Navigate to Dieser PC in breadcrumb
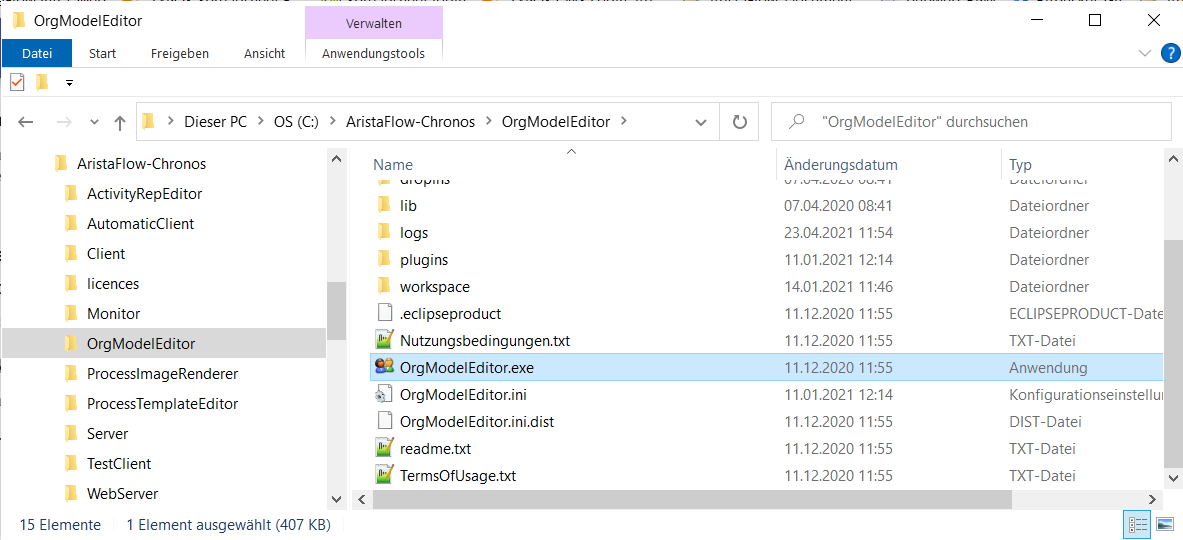Viewport: 1183px width, 540px height. (x=216, y=121)
